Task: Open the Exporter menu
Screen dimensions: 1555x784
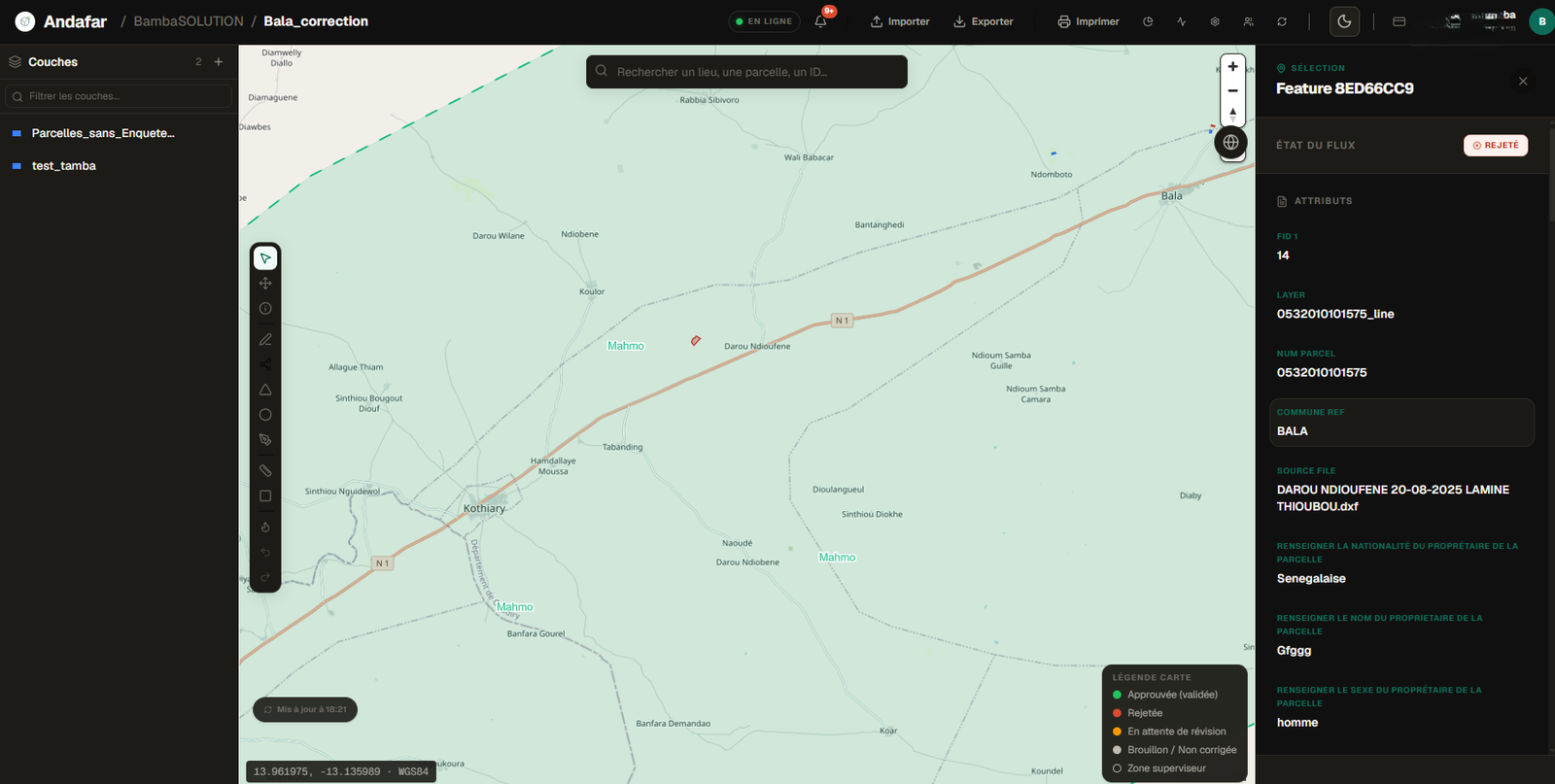Action: (x=983, y=21)
